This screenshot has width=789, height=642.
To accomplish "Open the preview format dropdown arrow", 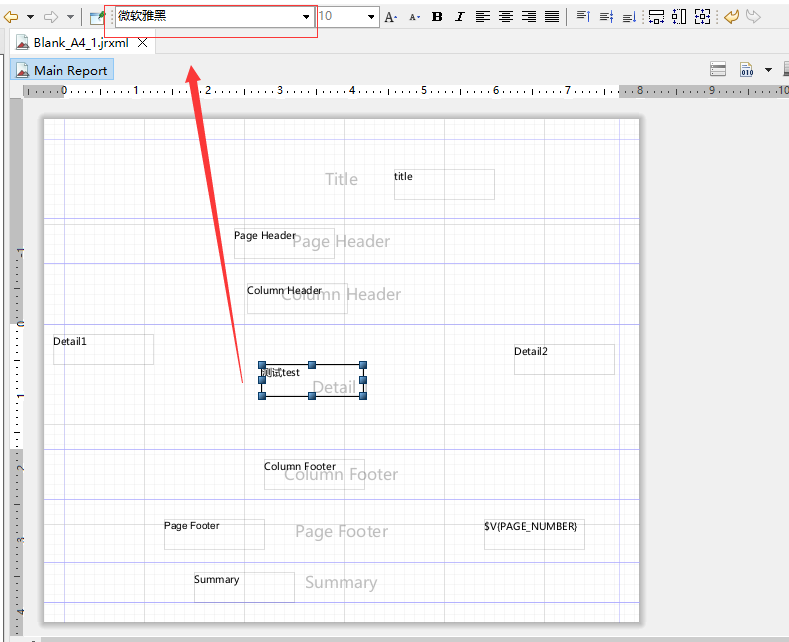I will click(768, 70).
